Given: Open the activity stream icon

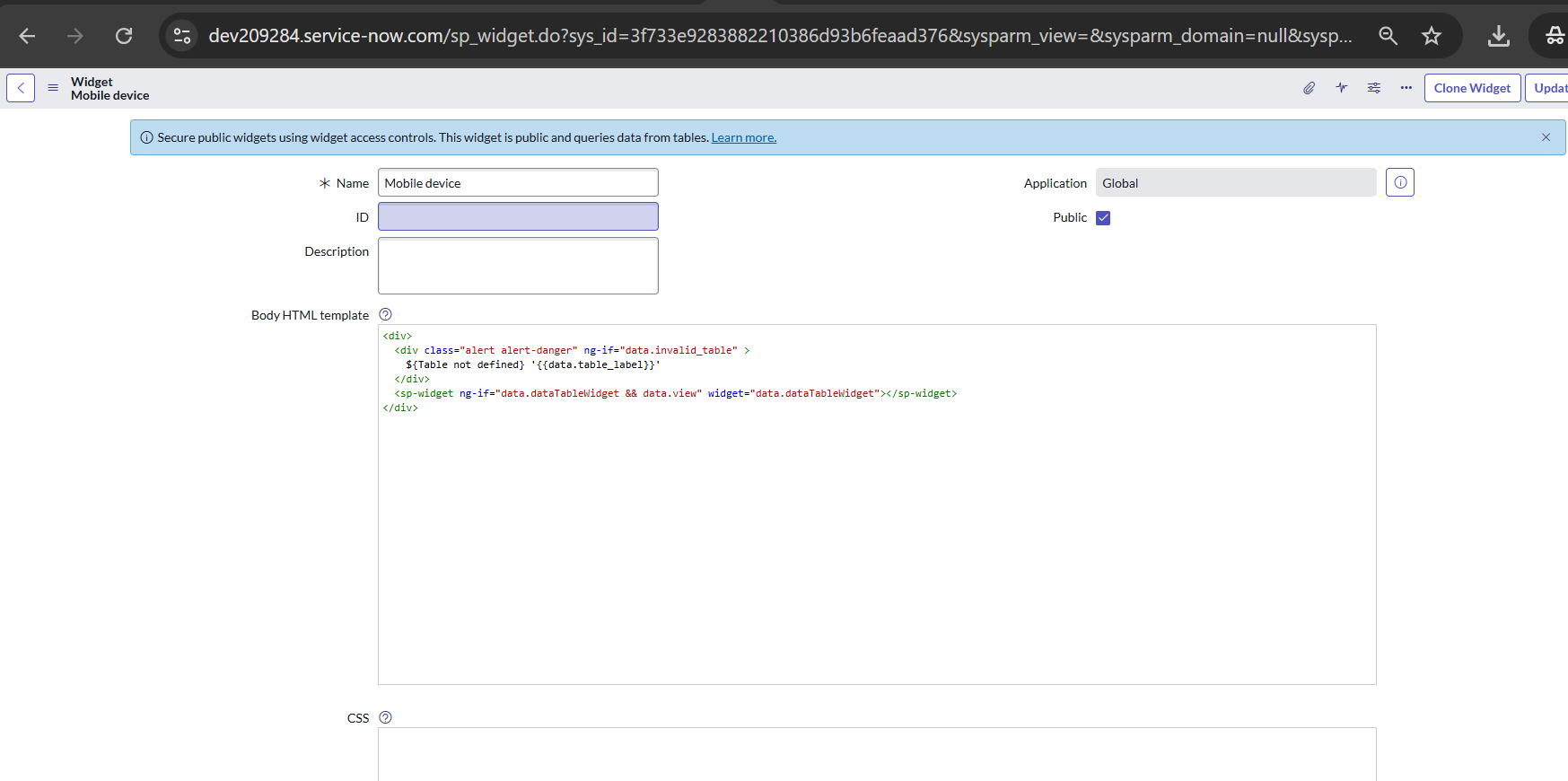Looking at the screenshot, I should (x=1342, y=88).
